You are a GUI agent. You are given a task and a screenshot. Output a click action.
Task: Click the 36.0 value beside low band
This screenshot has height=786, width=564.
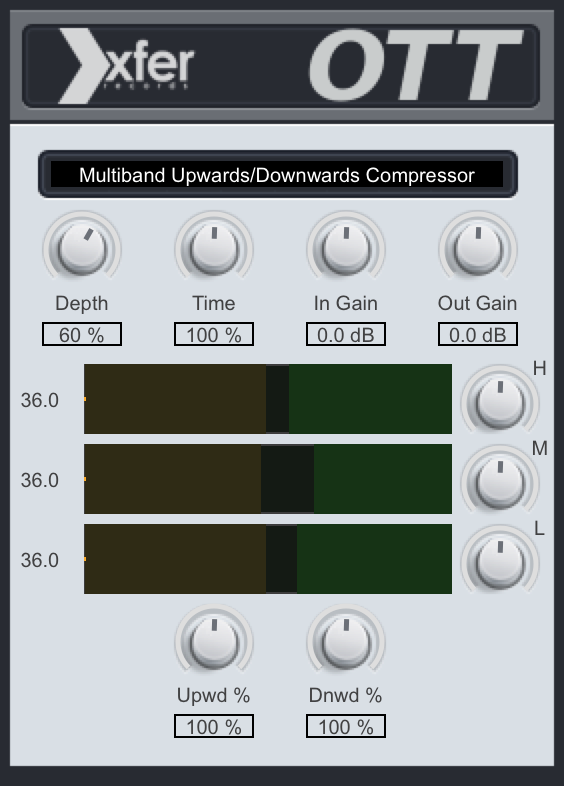pos(40,560)
